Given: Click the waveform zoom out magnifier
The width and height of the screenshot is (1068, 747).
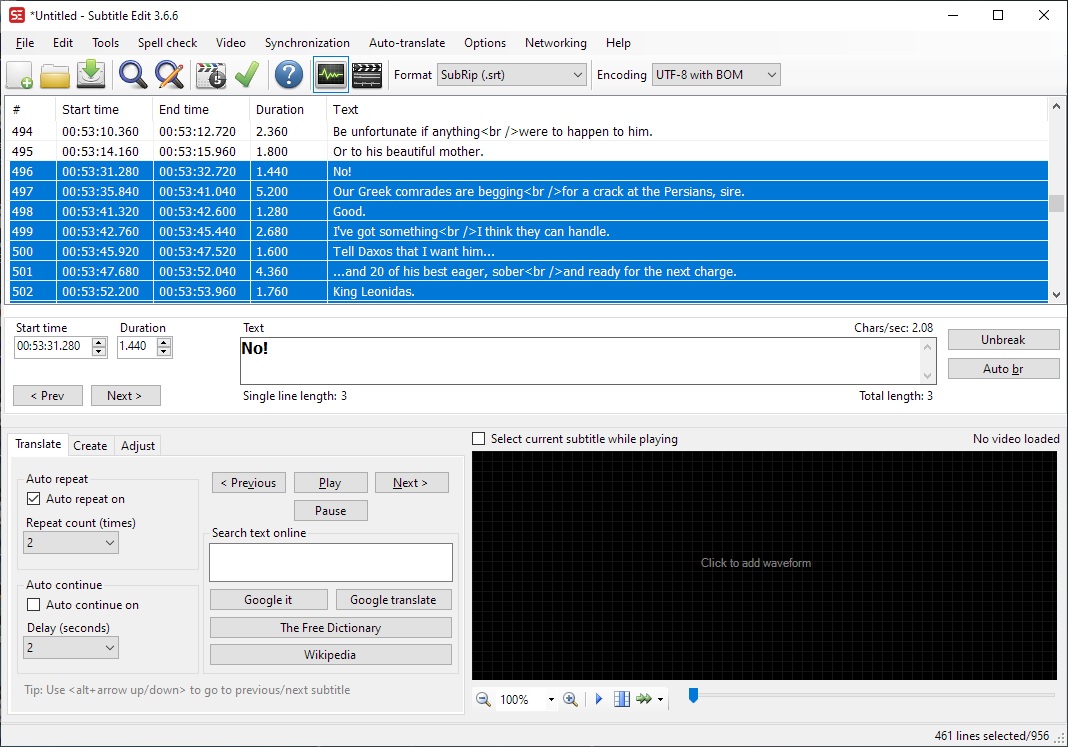Looking at the screenshot, I should 483,699.
